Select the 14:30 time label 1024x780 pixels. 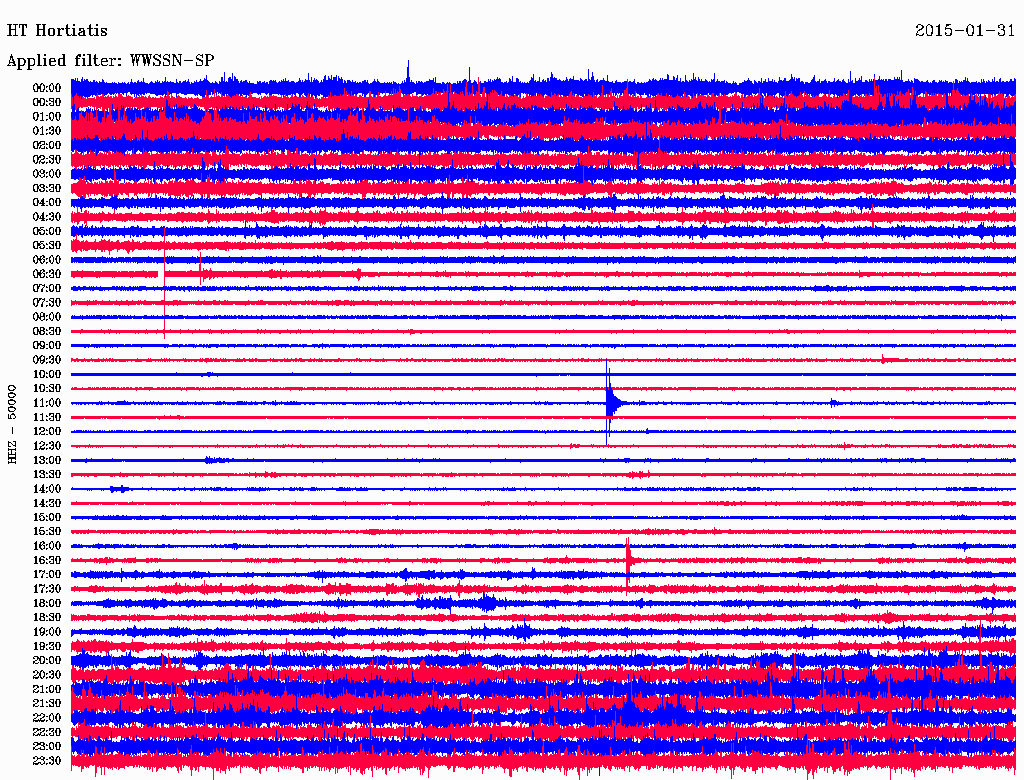point(47,503)
